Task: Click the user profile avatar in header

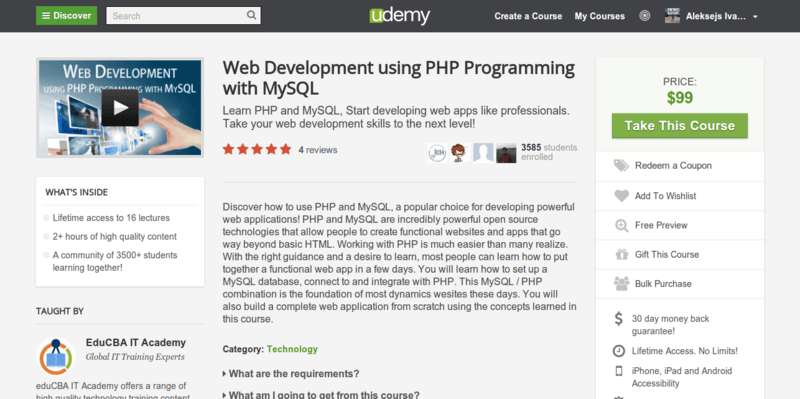Action: [672, 16]
